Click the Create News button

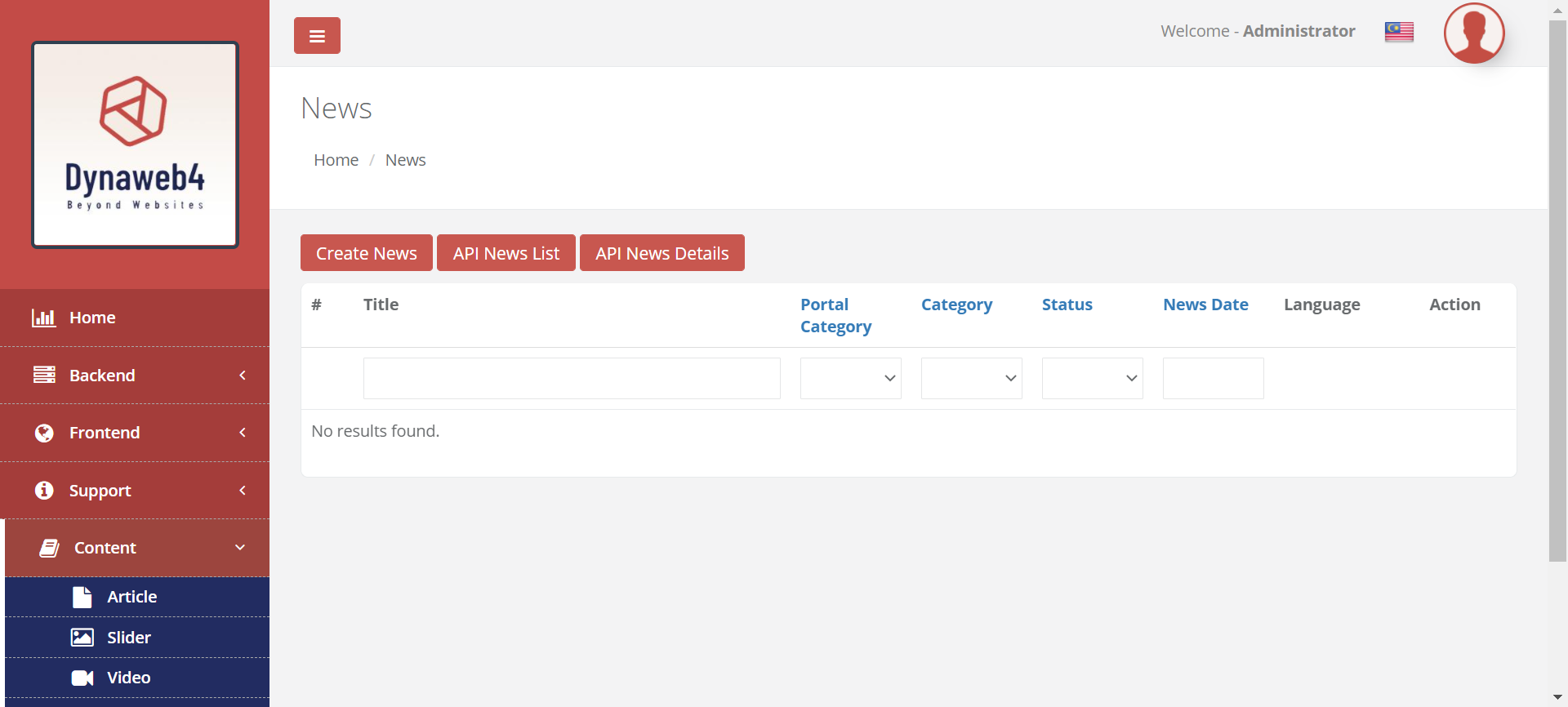pos(367,253)
